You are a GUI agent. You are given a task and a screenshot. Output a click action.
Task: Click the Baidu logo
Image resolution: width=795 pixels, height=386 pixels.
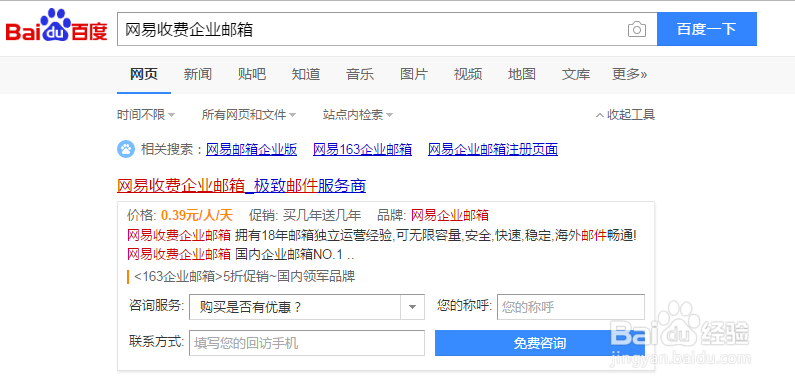pos(56,26)
